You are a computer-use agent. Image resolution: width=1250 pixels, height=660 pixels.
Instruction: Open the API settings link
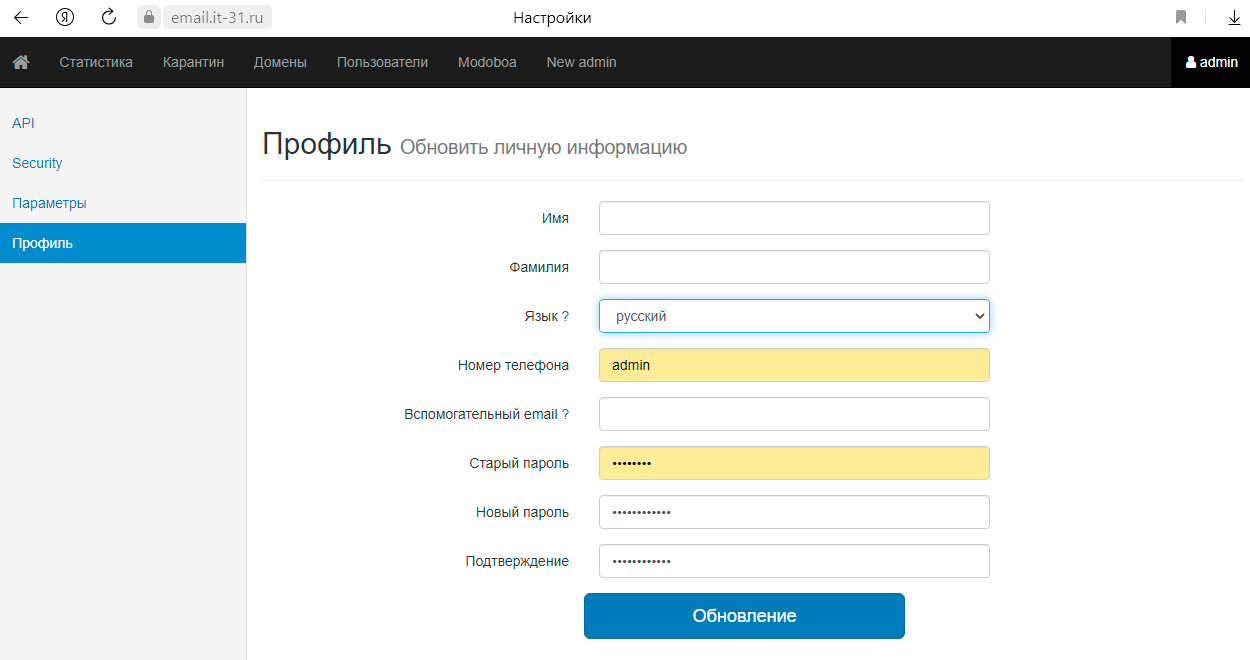click(23, 123)
